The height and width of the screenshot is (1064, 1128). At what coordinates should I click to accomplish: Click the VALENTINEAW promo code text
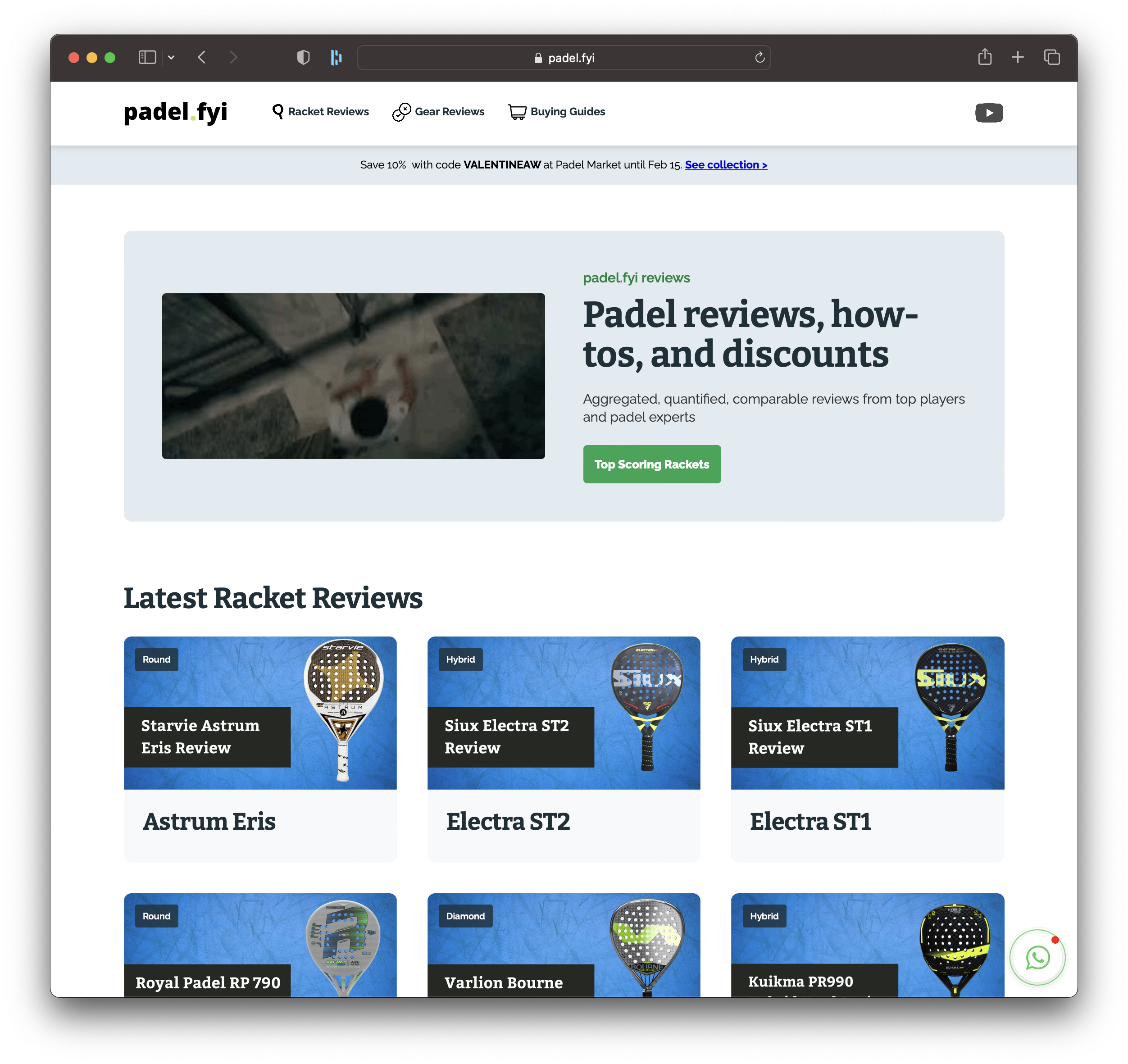pyautogui.click(x=502, y=165)
